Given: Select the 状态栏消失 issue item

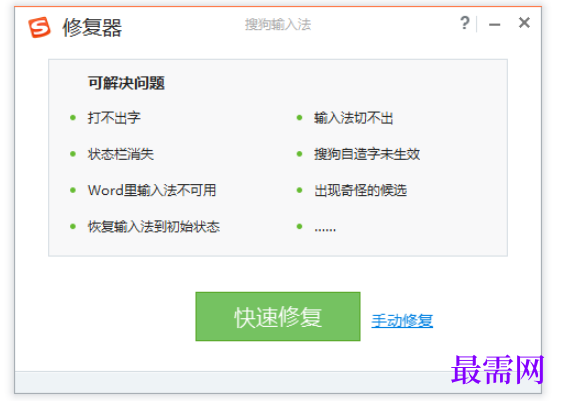Looking at the screenshot, I should click(x=121, y=154).
